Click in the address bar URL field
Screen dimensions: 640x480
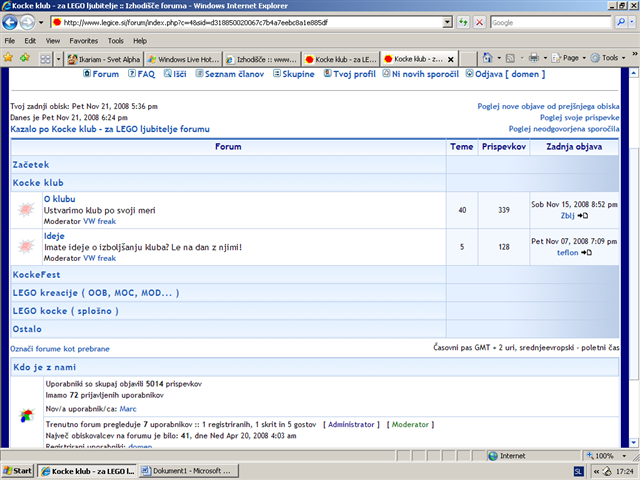click(x=247, y=22)
